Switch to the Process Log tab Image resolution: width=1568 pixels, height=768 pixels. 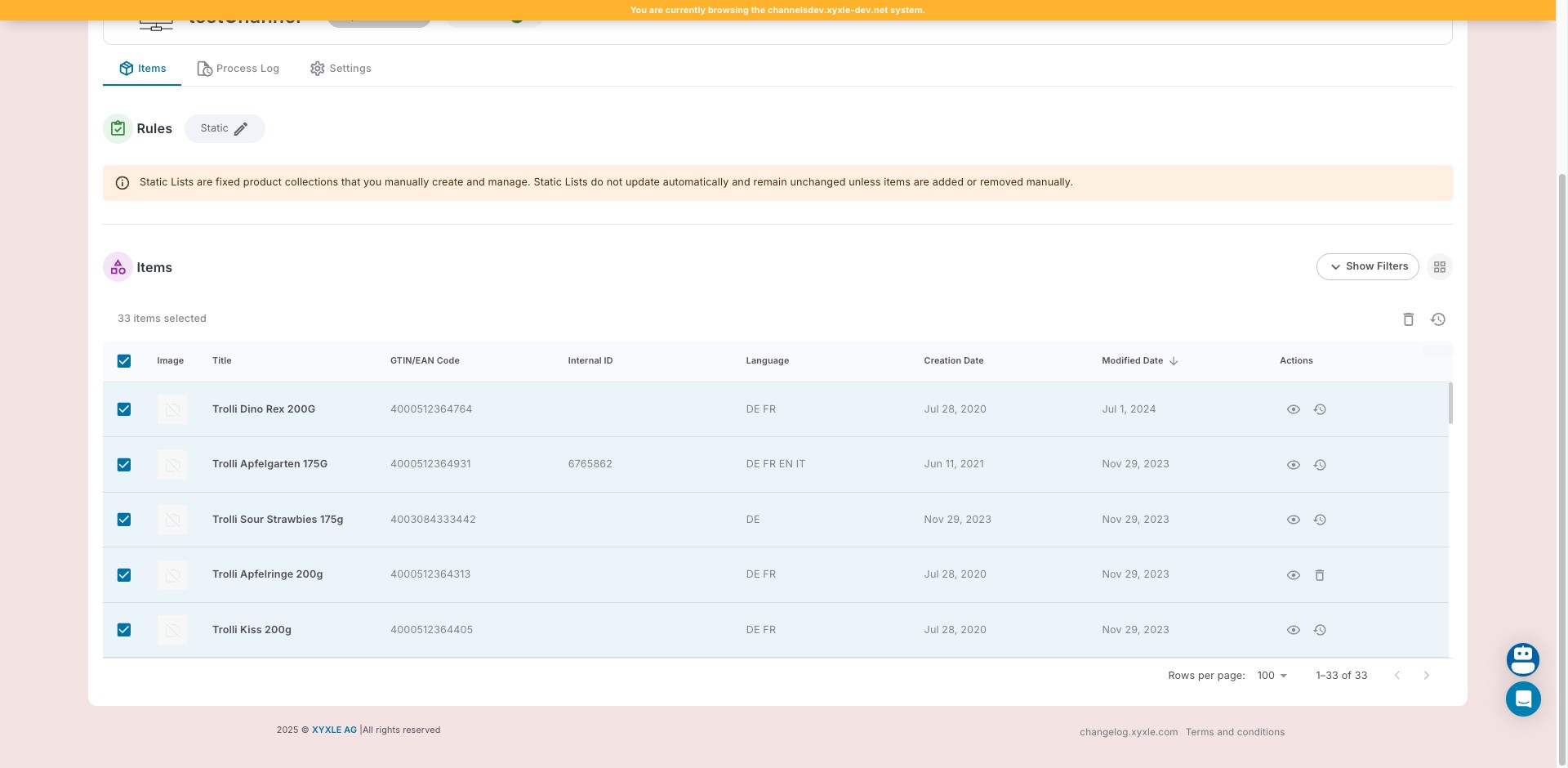pyautogui.click(x=238, y=69)
